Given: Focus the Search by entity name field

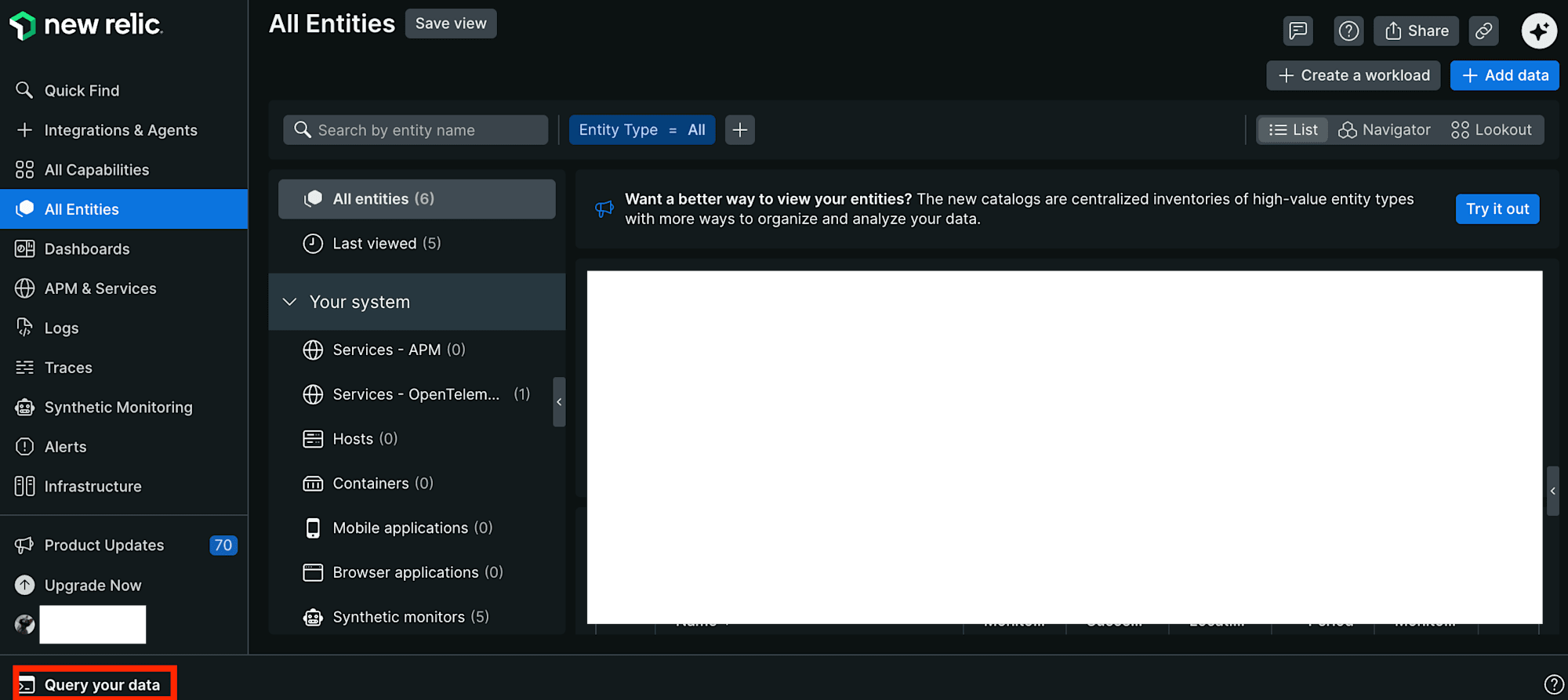Looking at the screenshot, I should [x=416, y=130].
